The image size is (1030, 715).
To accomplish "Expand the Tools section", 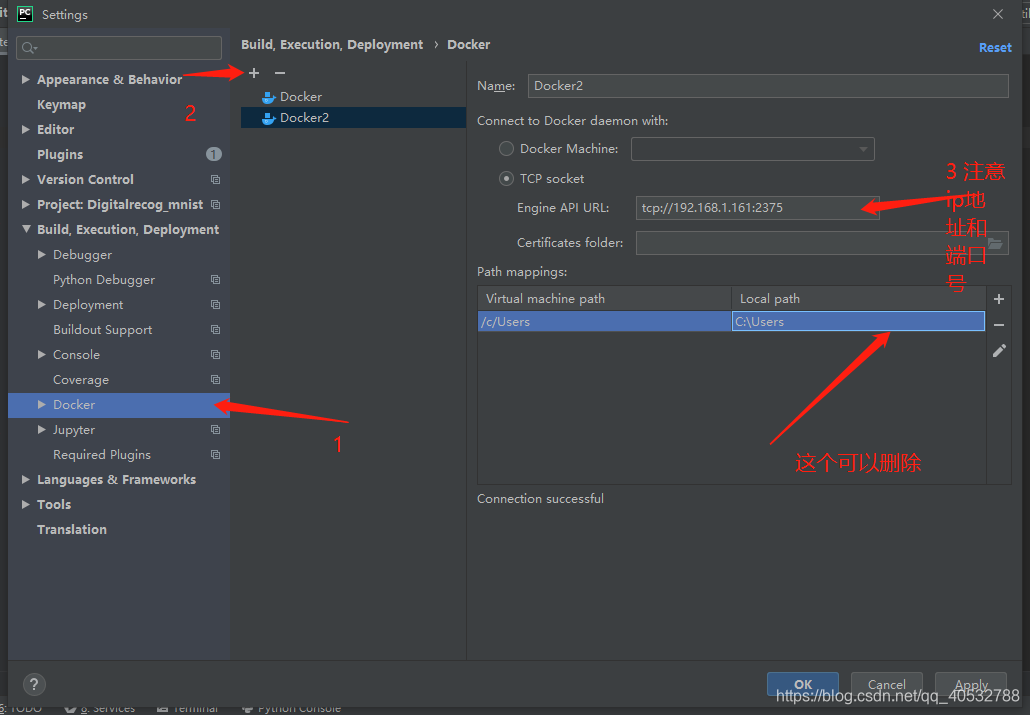I will (x=26, y=504).
